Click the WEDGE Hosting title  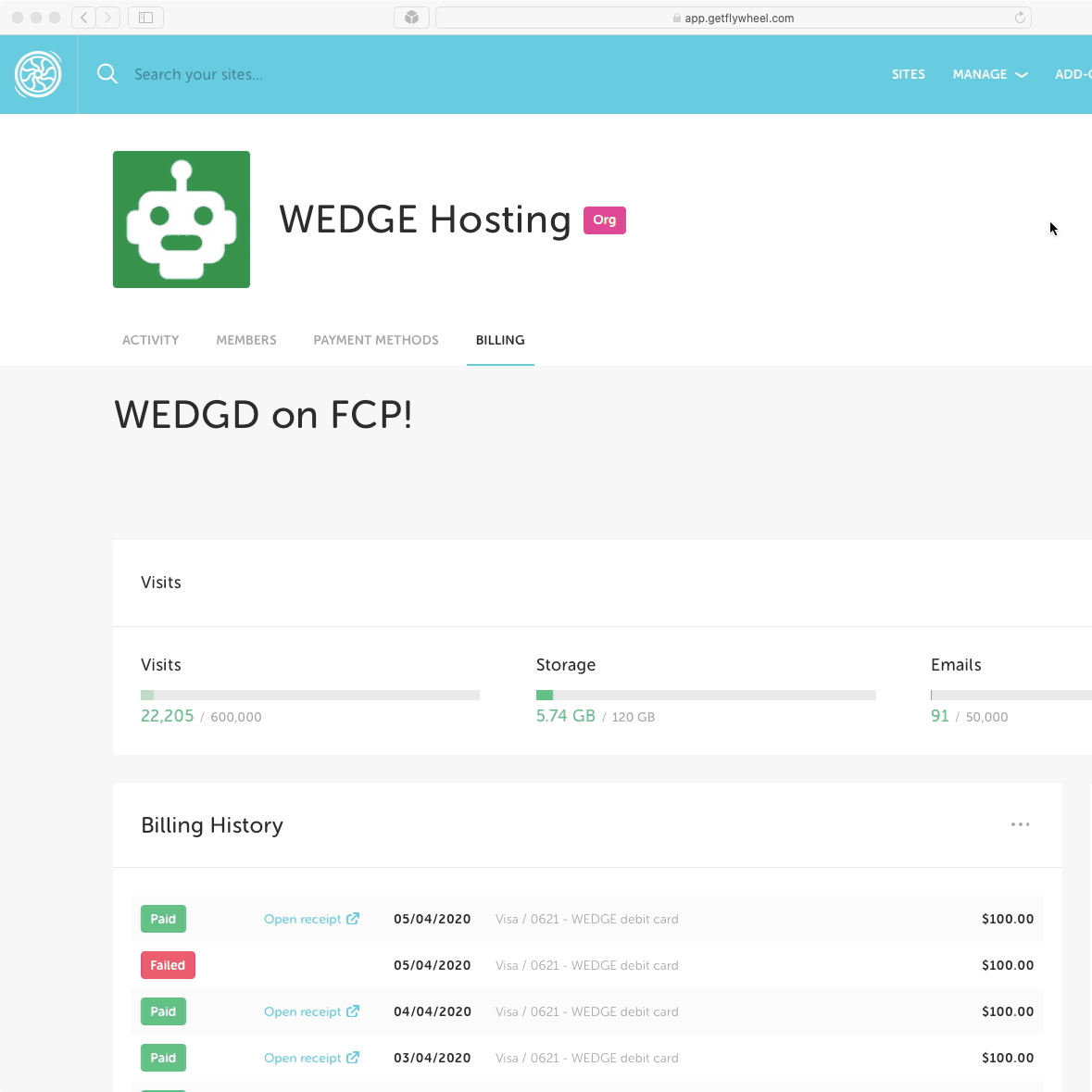[425, 220]
